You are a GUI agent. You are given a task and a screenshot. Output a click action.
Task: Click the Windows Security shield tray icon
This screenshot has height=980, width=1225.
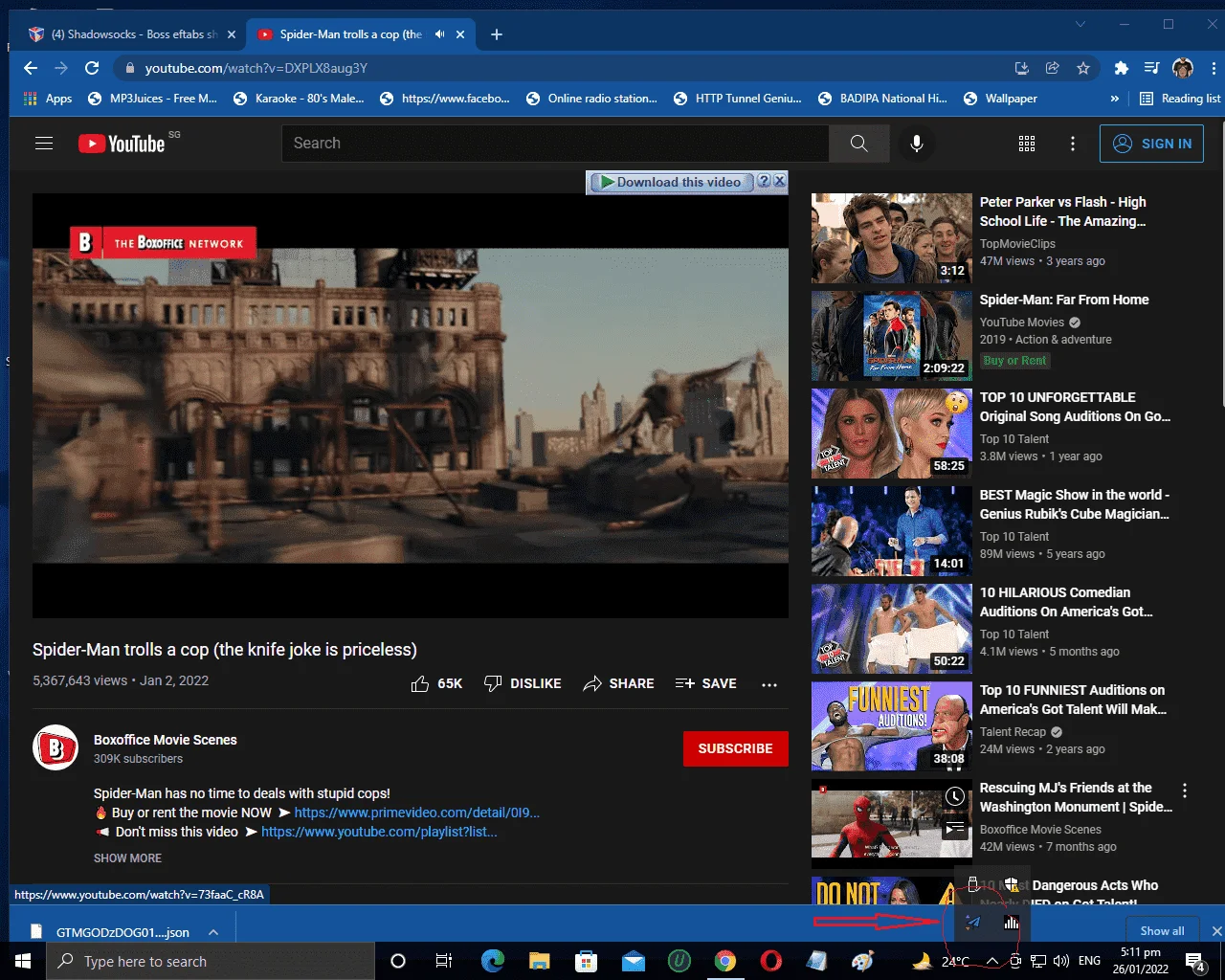pyautogui.click(x=1012, y=884)
